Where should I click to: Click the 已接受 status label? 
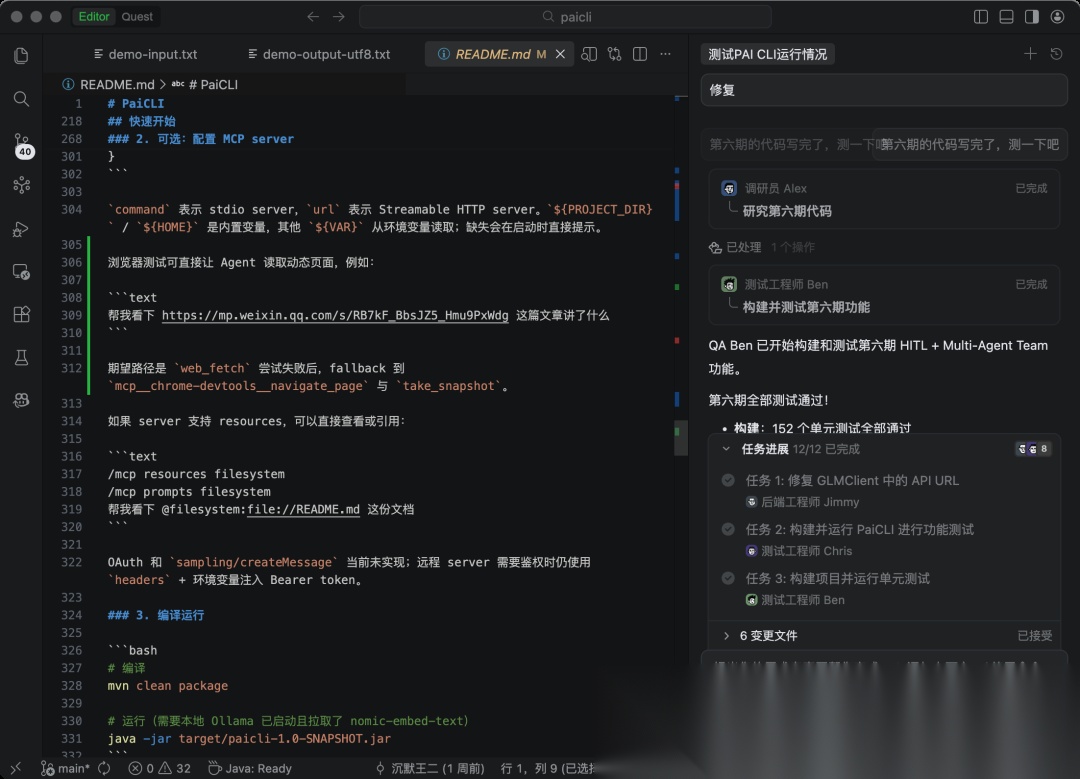click(x=1035, y=636)
